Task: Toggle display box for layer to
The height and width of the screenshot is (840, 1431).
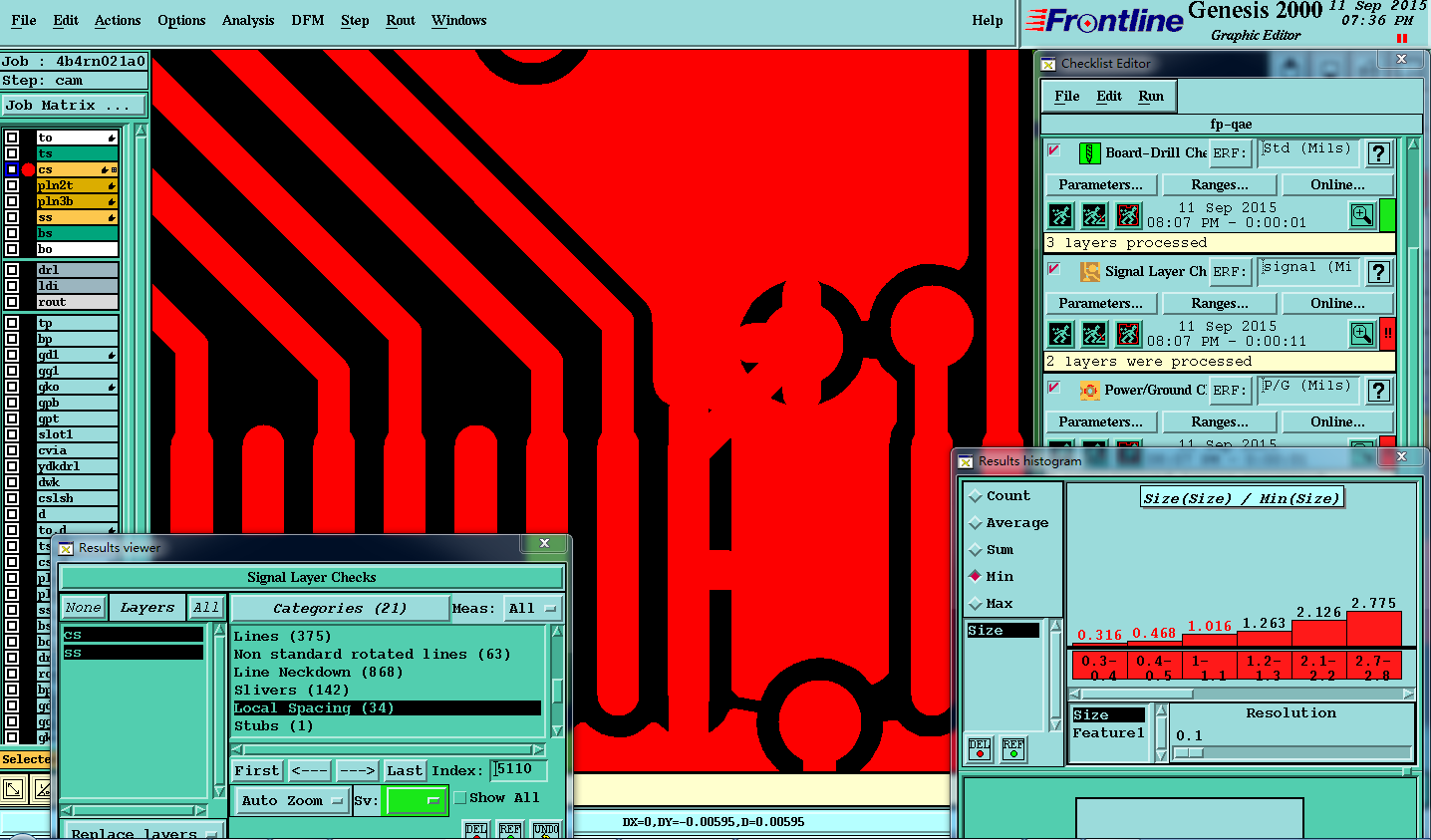Action: [12, 138]
